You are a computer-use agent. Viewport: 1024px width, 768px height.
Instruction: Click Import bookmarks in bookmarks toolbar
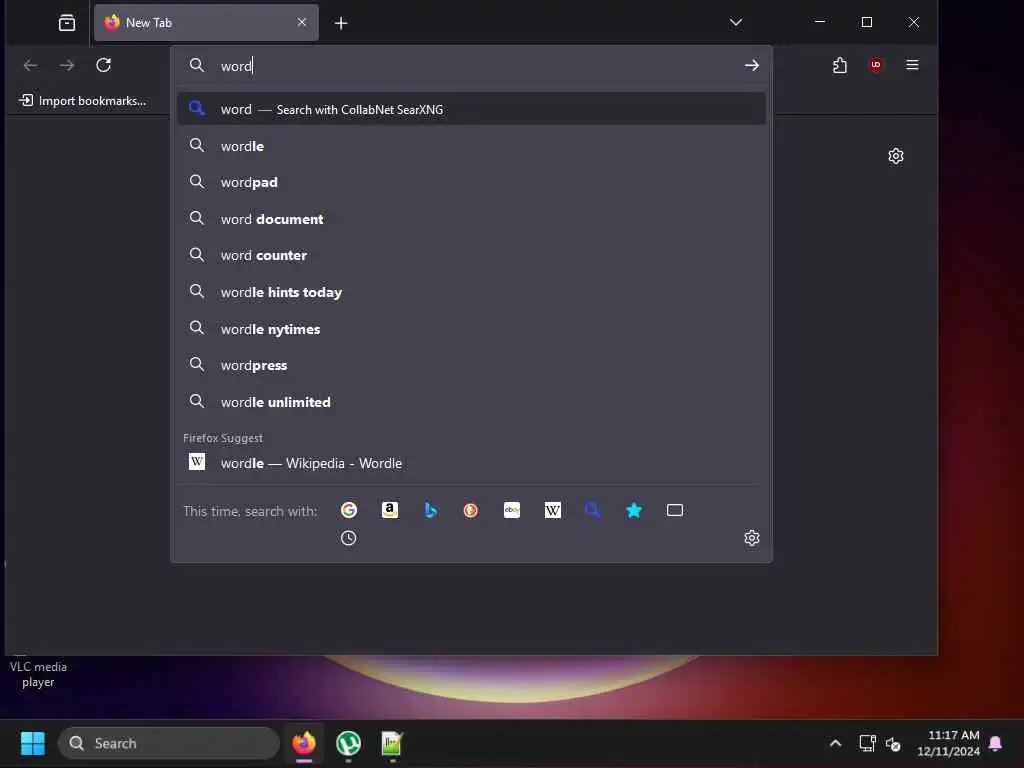[83, 101]
